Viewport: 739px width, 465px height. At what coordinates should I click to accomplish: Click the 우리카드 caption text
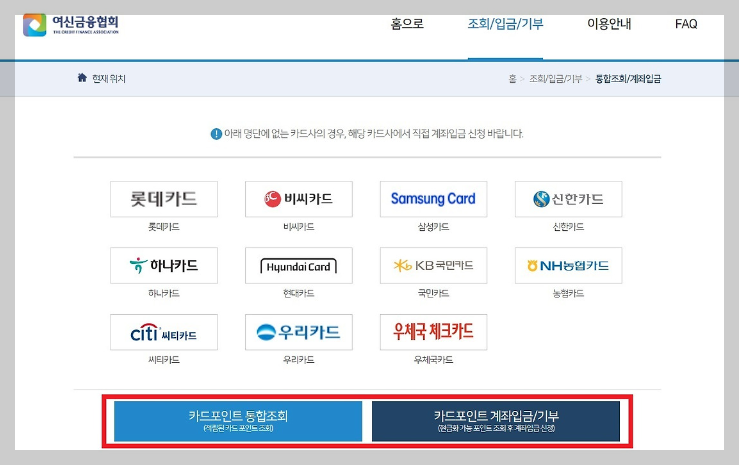point(299,360)
